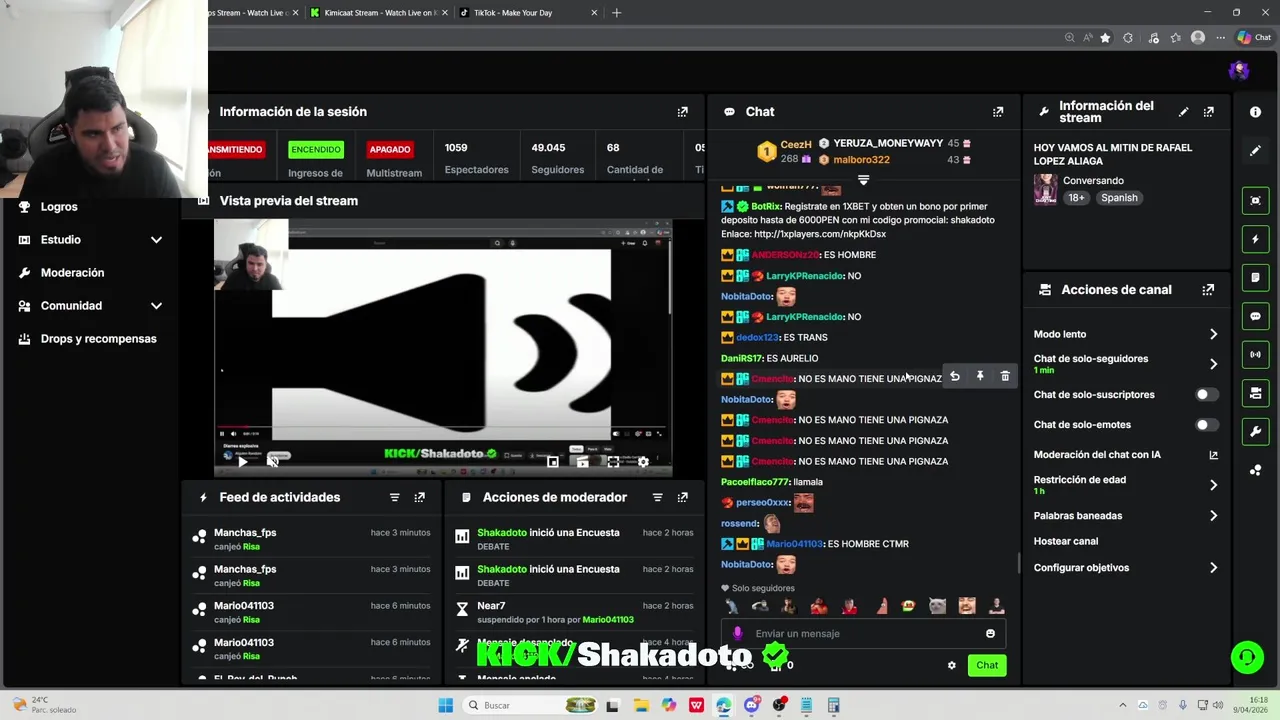Viewport: 1280px width, 720px height.
Task: Click the Enviar un mensaje input field
Action: click(x=865, y=633)
